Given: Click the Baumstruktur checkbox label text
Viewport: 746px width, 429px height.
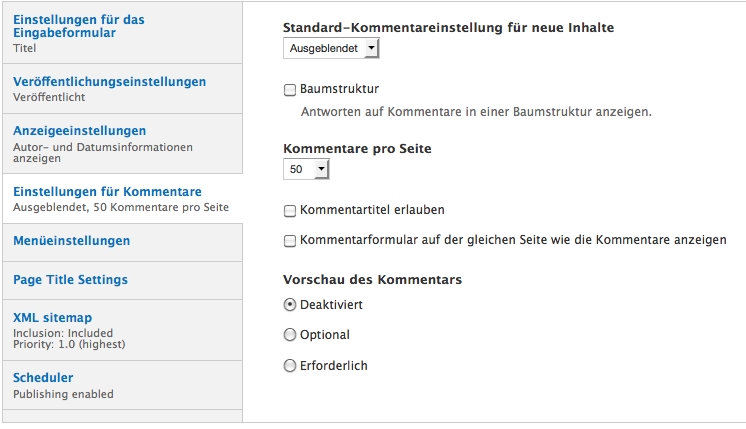Looking at the screenshot, I should pos(339,90).
